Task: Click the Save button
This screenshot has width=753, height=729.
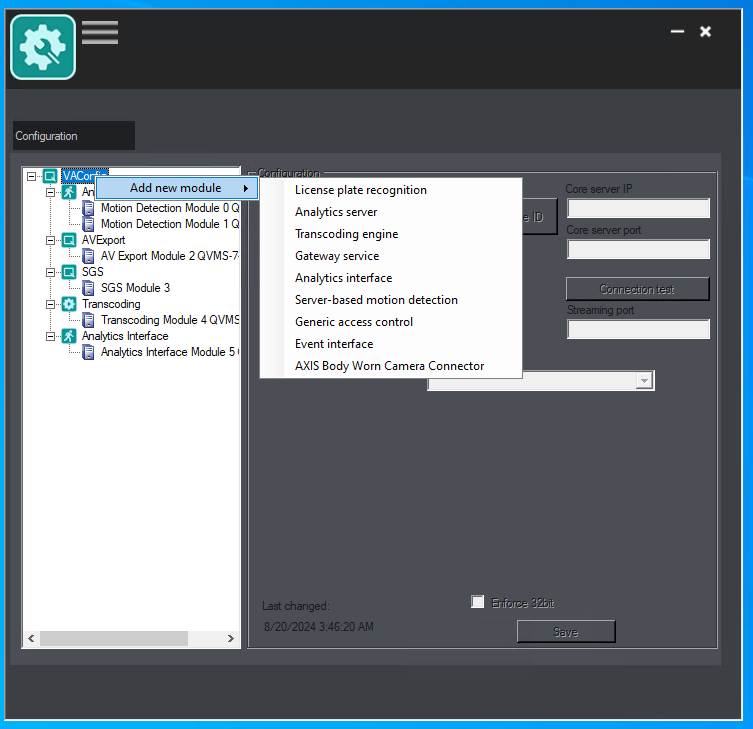Action: [566, 632]
